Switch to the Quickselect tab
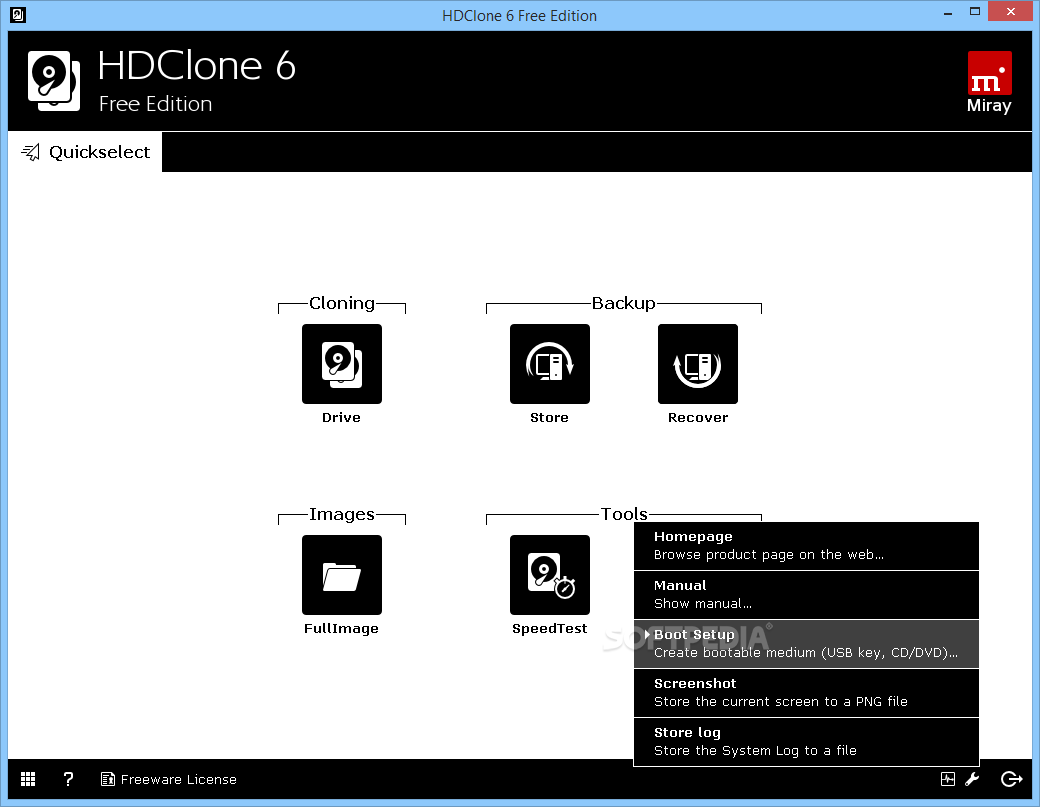Image resolution: width=1040 pixels, height=807 pixels. [x=85, y=152]
